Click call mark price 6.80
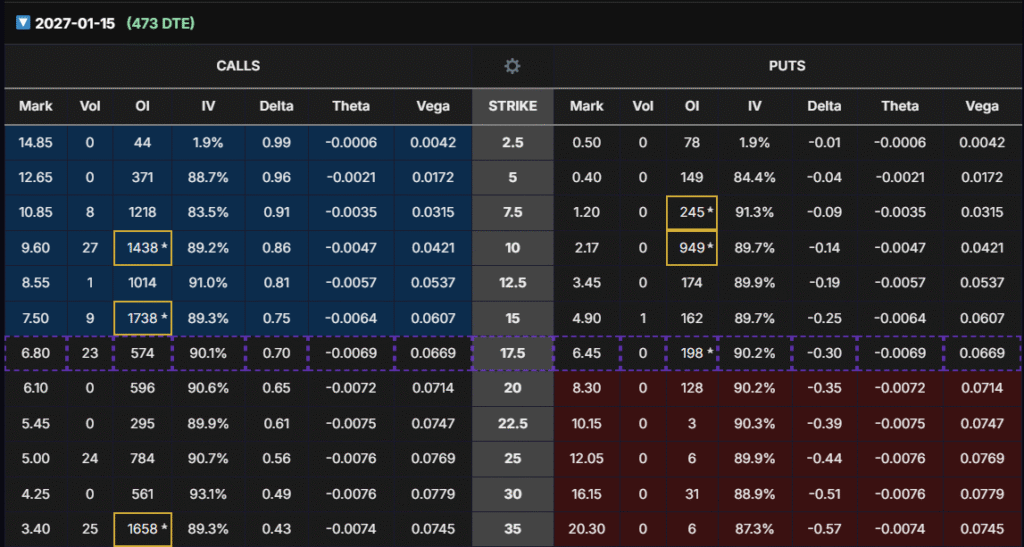 point(35,353)
